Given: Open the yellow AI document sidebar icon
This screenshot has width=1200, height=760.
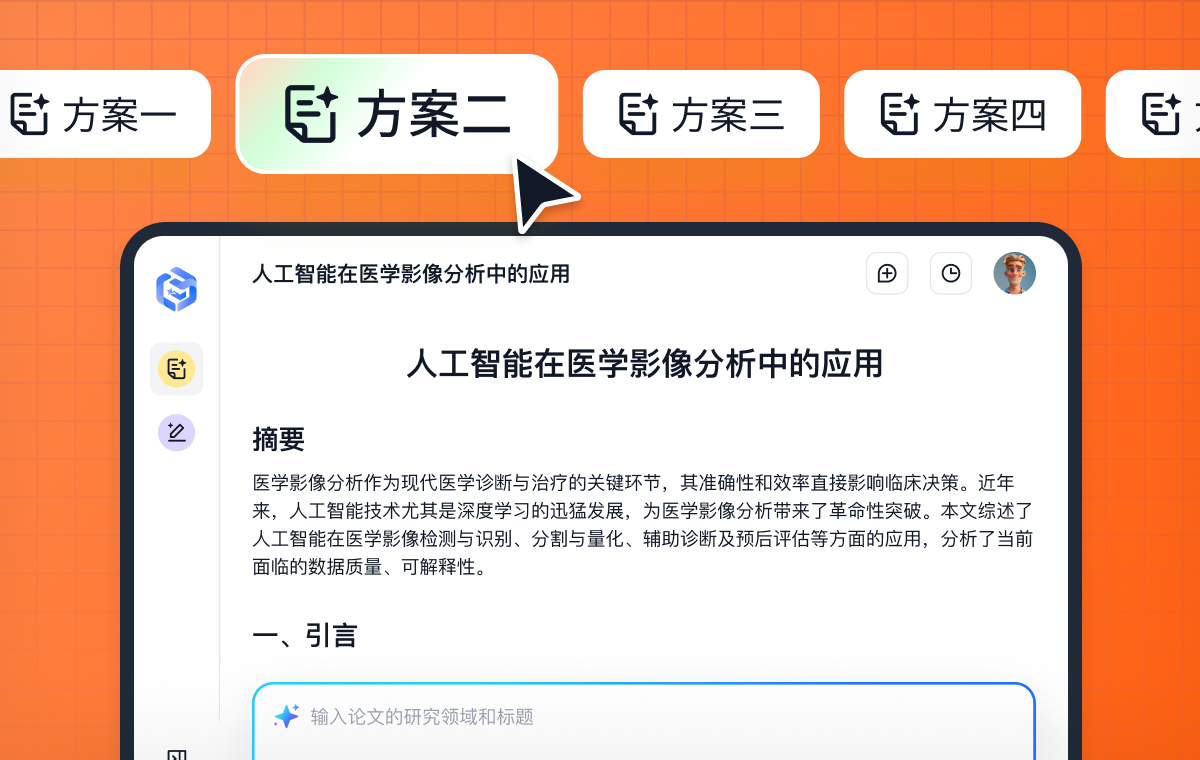Looking at the screenshot, I should (176, 369).
